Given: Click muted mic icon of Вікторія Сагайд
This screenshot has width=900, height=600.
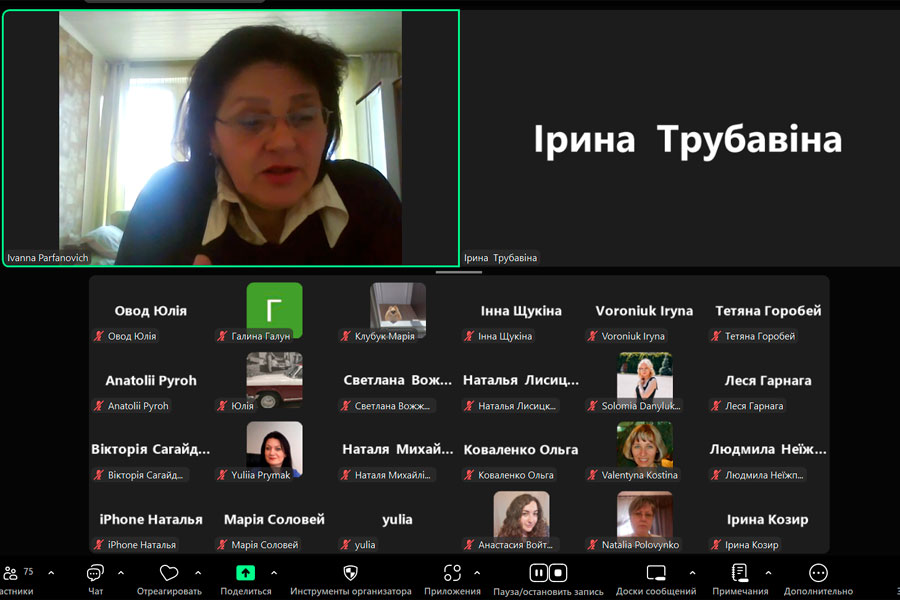Looking at the screenshot, I should (99, 475).
